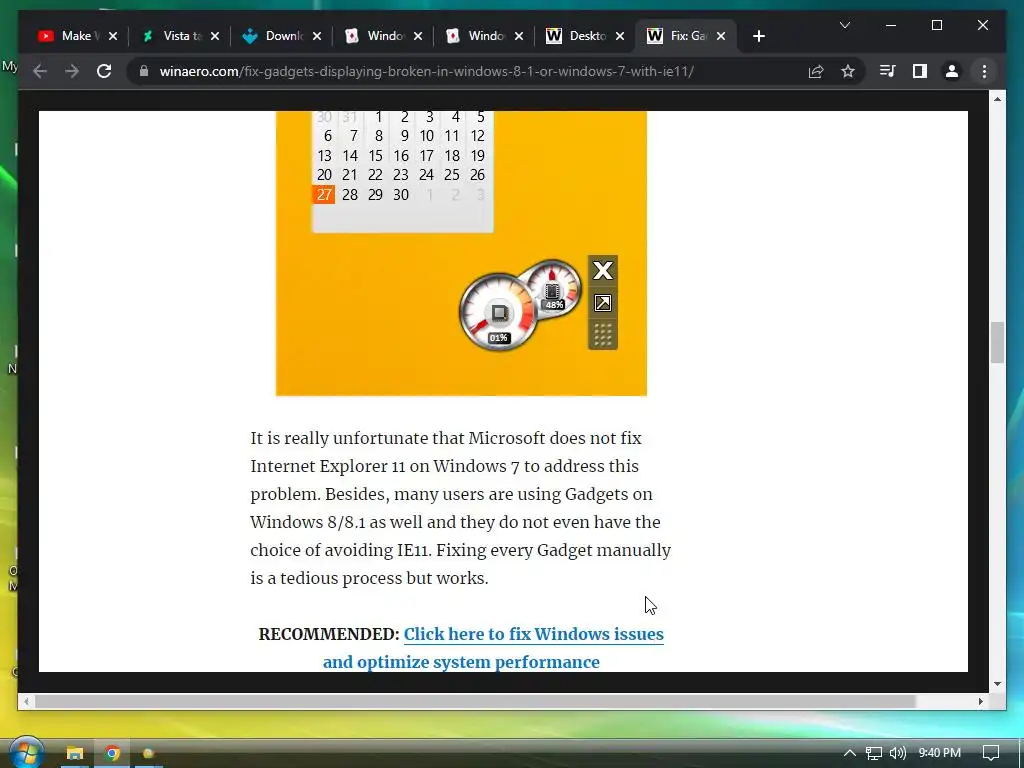Viewport: 1024px width, 768px height.
Task: Open the Chrome profile menu
Action: [952, 71]
